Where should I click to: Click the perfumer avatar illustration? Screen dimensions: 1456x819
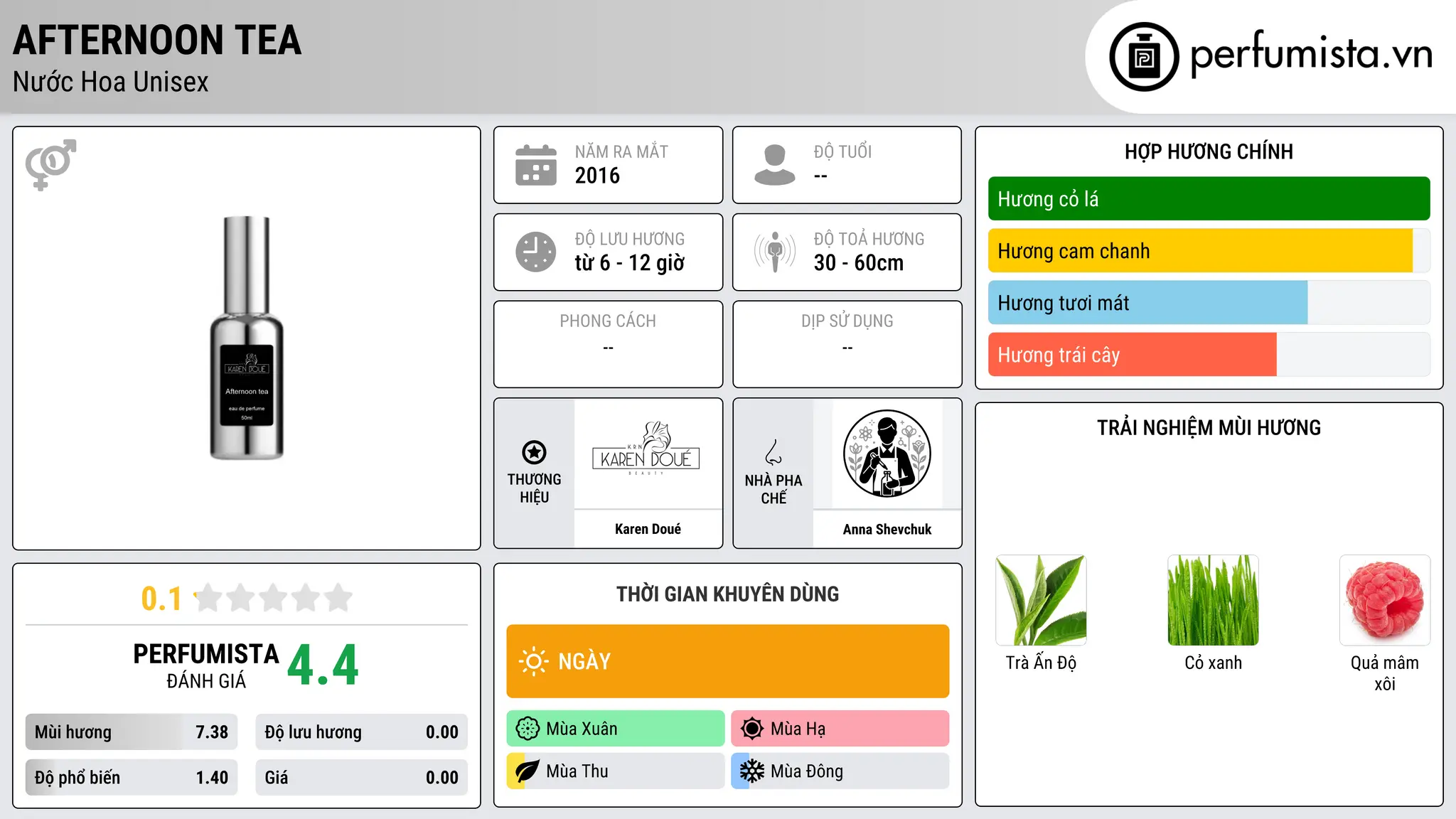tap(887, 454)
